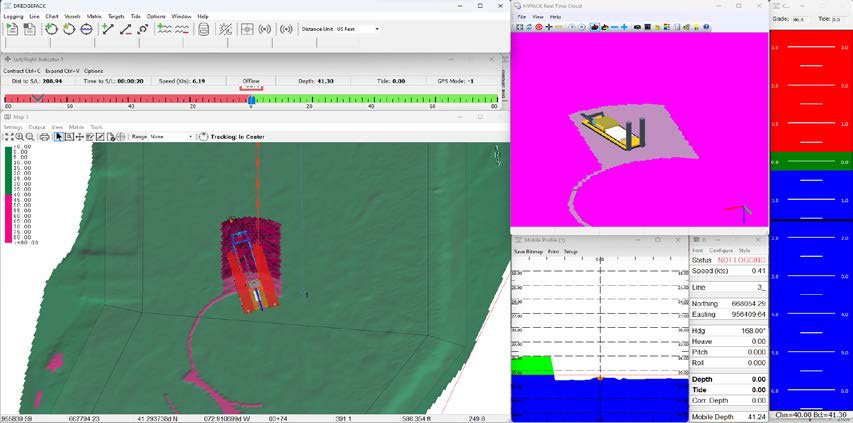Click the blue help question mark icon
The width and height of the screenshot is (853, 423).
706,27
